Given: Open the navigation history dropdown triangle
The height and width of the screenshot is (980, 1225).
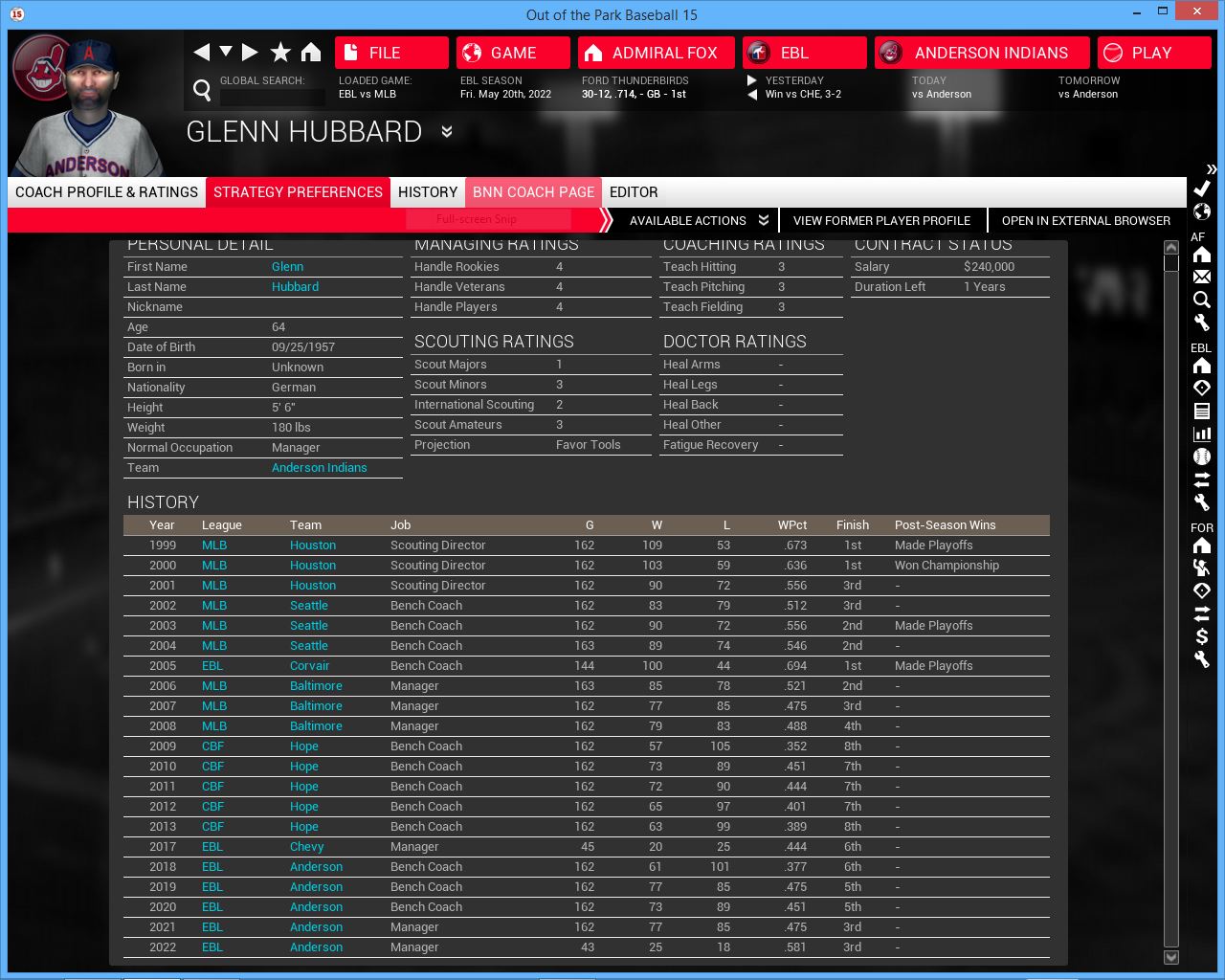Looking at the screenshot, I should coord(226,52).
